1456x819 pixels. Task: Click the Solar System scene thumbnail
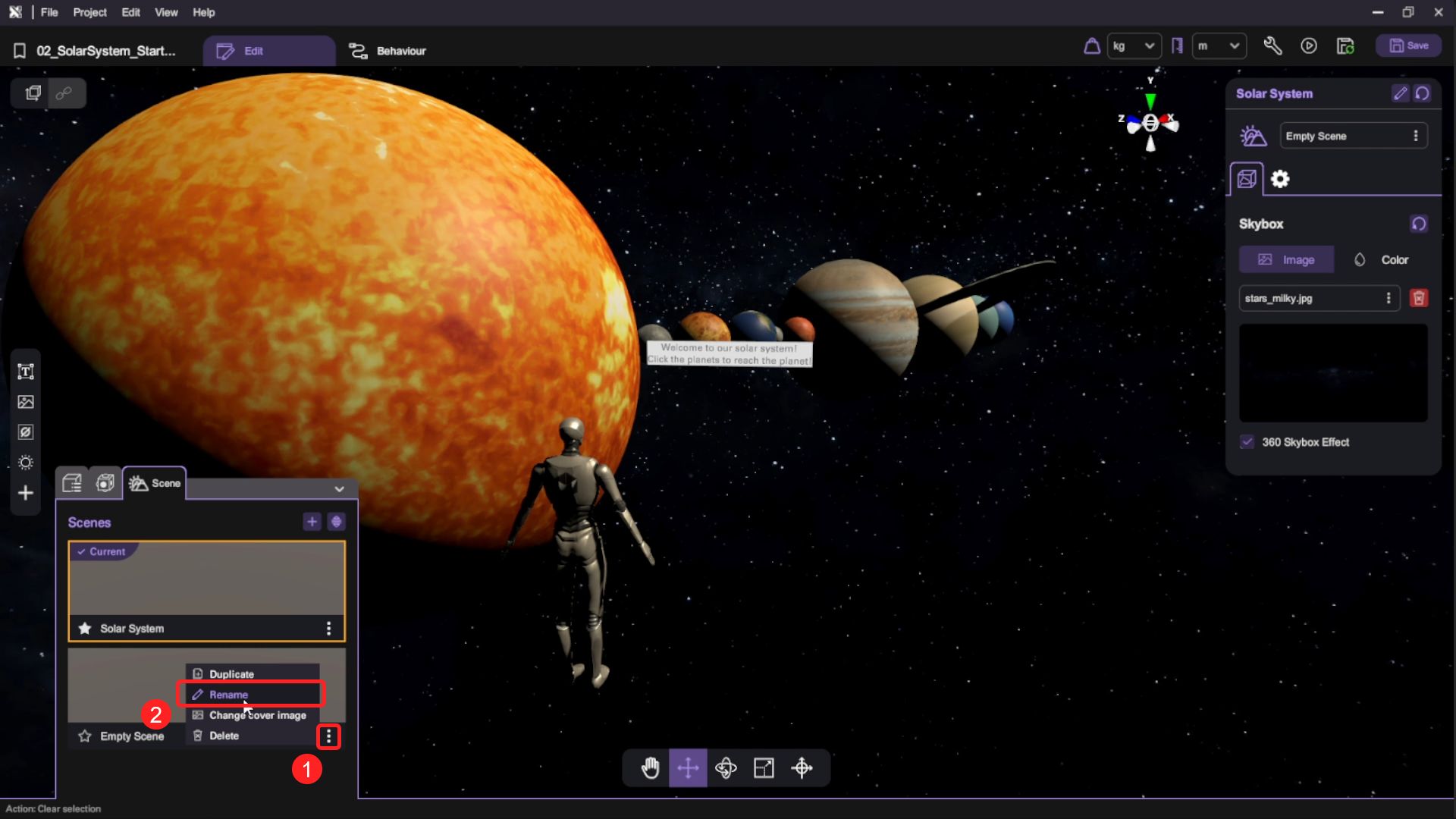[206, 580]
